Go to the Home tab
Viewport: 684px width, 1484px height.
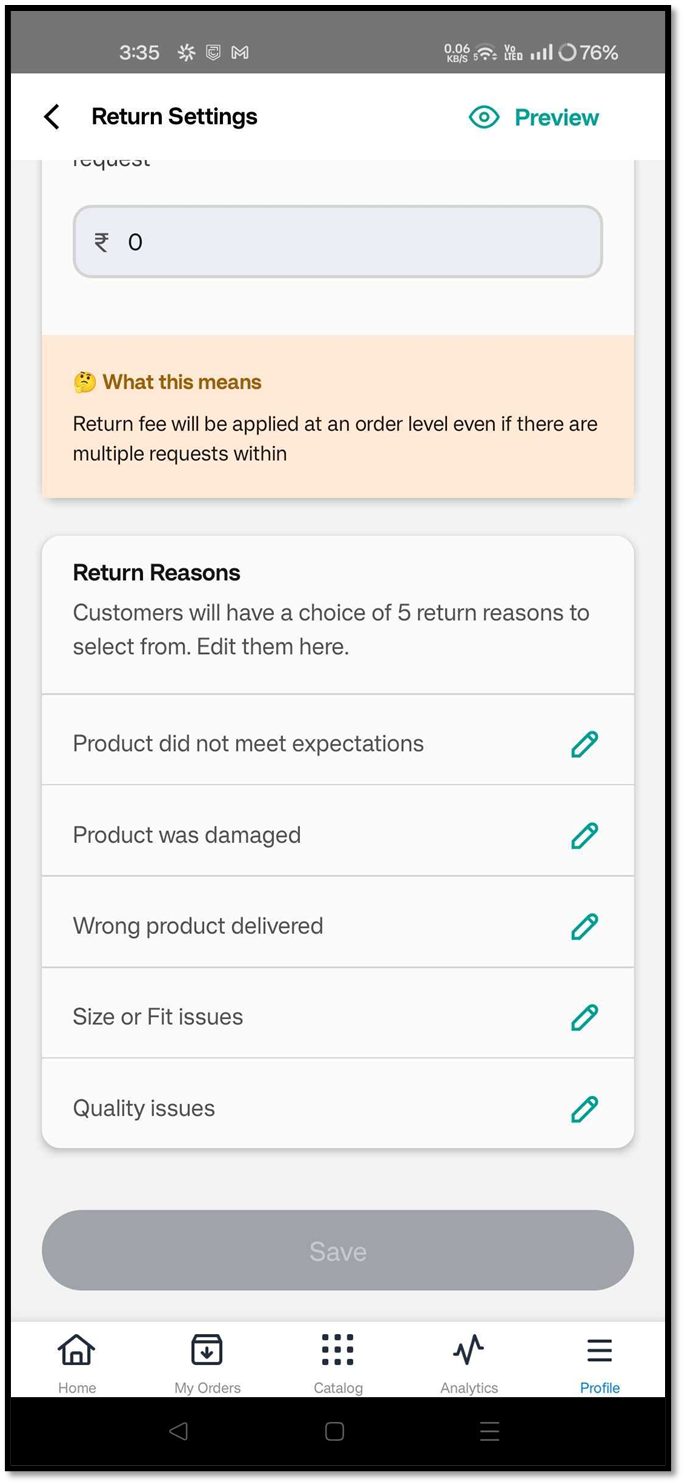[77, 1362]
